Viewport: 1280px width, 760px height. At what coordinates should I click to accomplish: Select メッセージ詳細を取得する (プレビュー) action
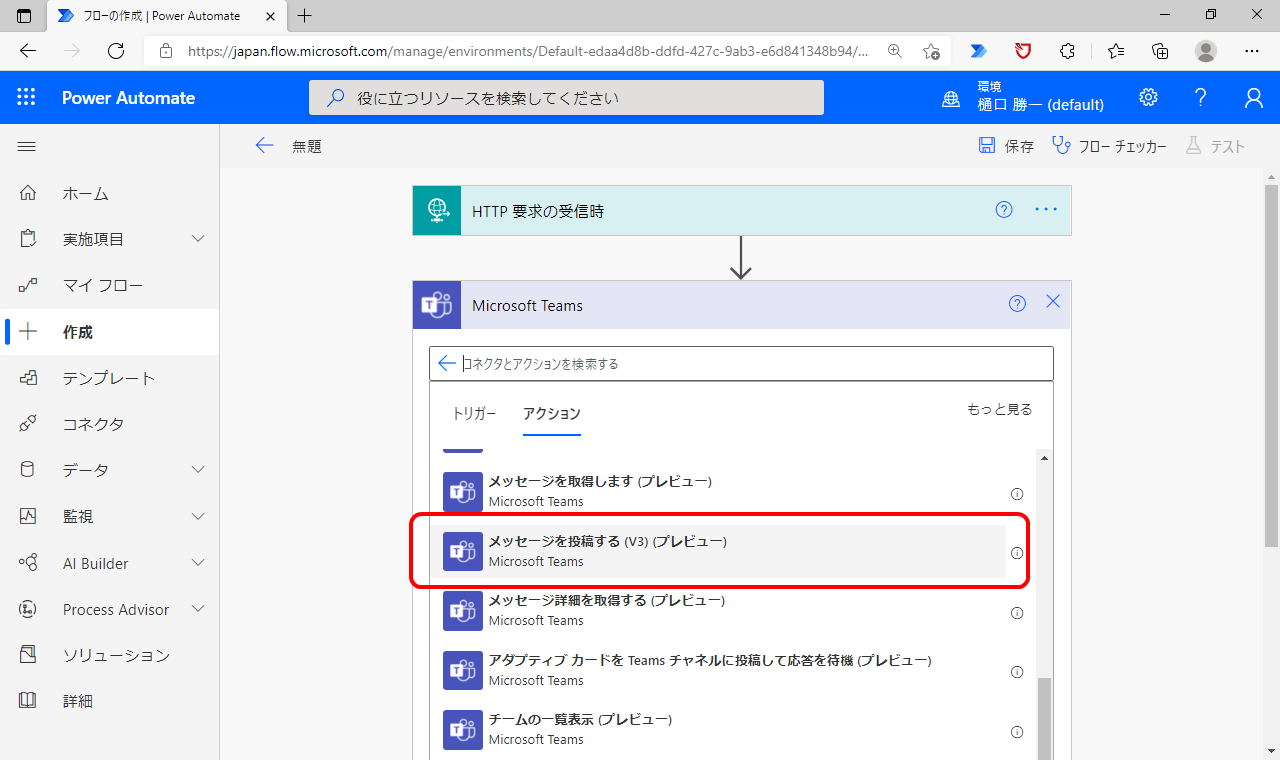(x=719, y=611)
